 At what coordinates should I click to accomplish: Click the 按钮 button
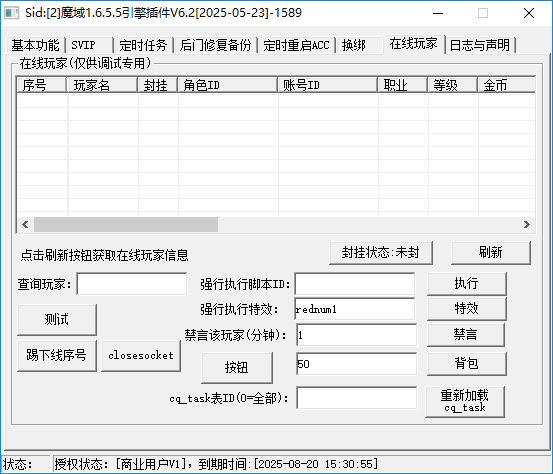237,367
